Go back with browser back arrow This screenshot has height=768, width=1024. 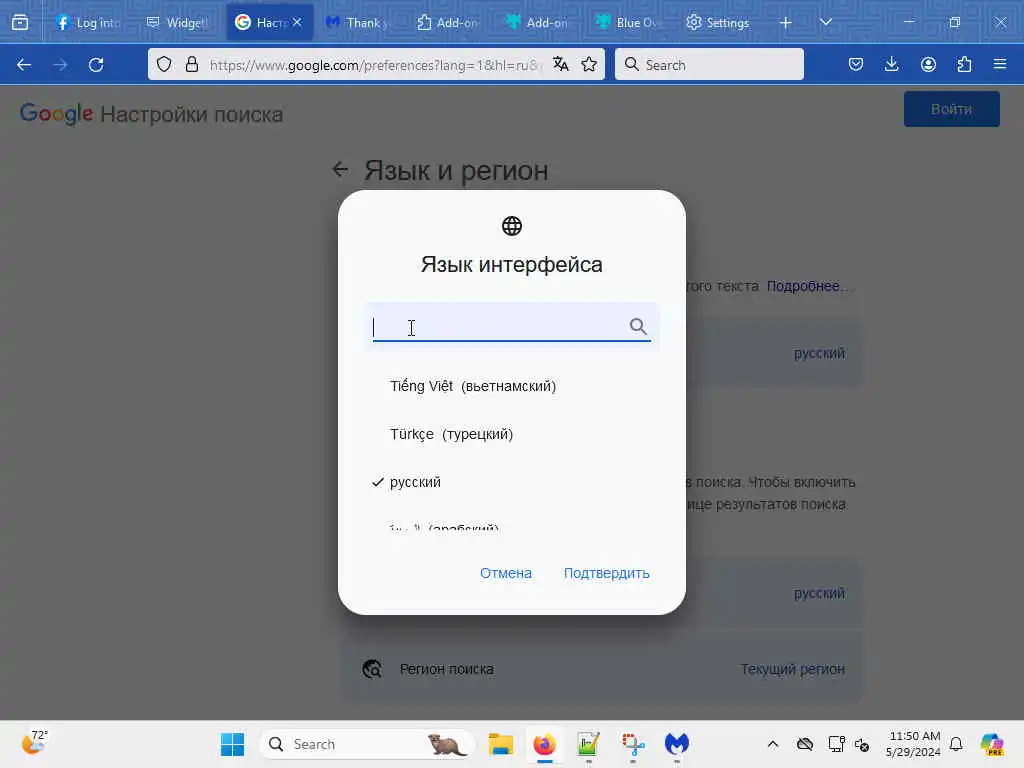24,65
